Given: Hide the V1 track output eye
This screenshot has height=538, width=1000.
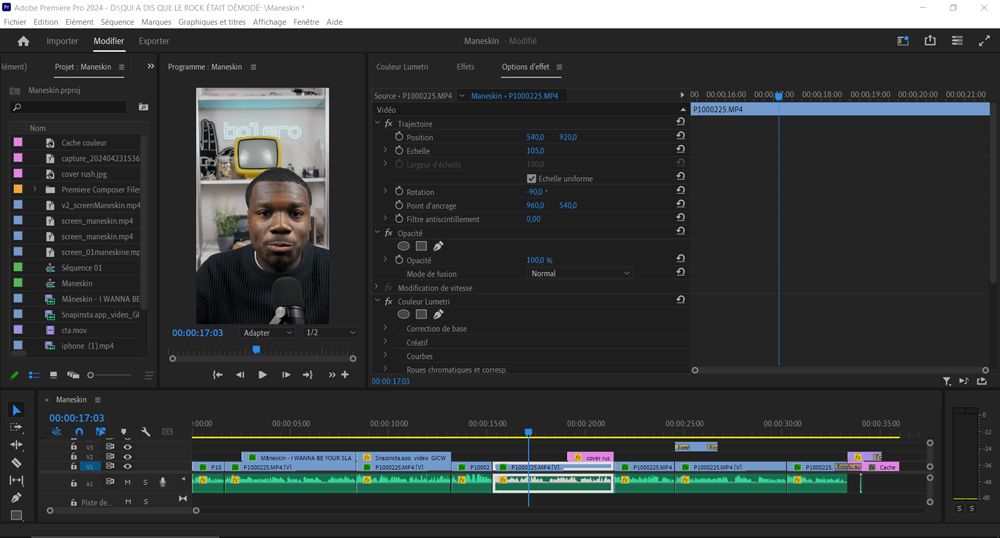Looking at the screenshot, I should pos(127,467).
